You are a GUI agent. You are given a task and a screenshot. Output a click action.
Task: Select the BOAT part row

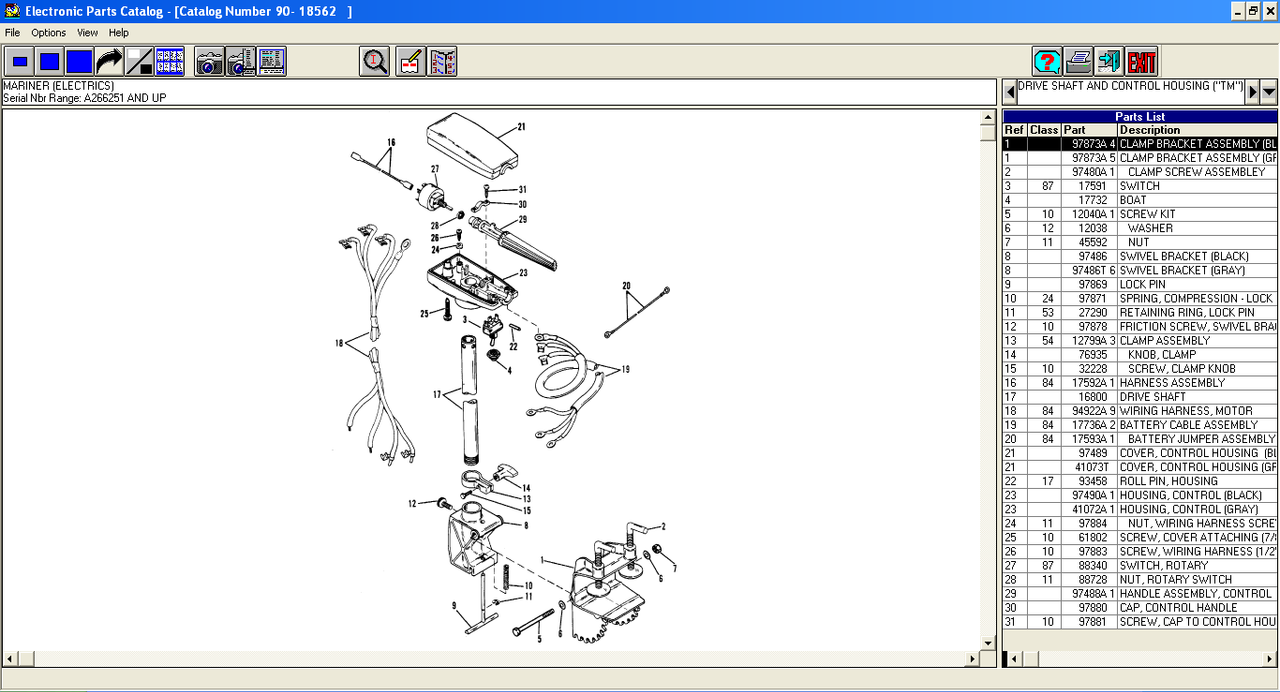point(1140,200)
